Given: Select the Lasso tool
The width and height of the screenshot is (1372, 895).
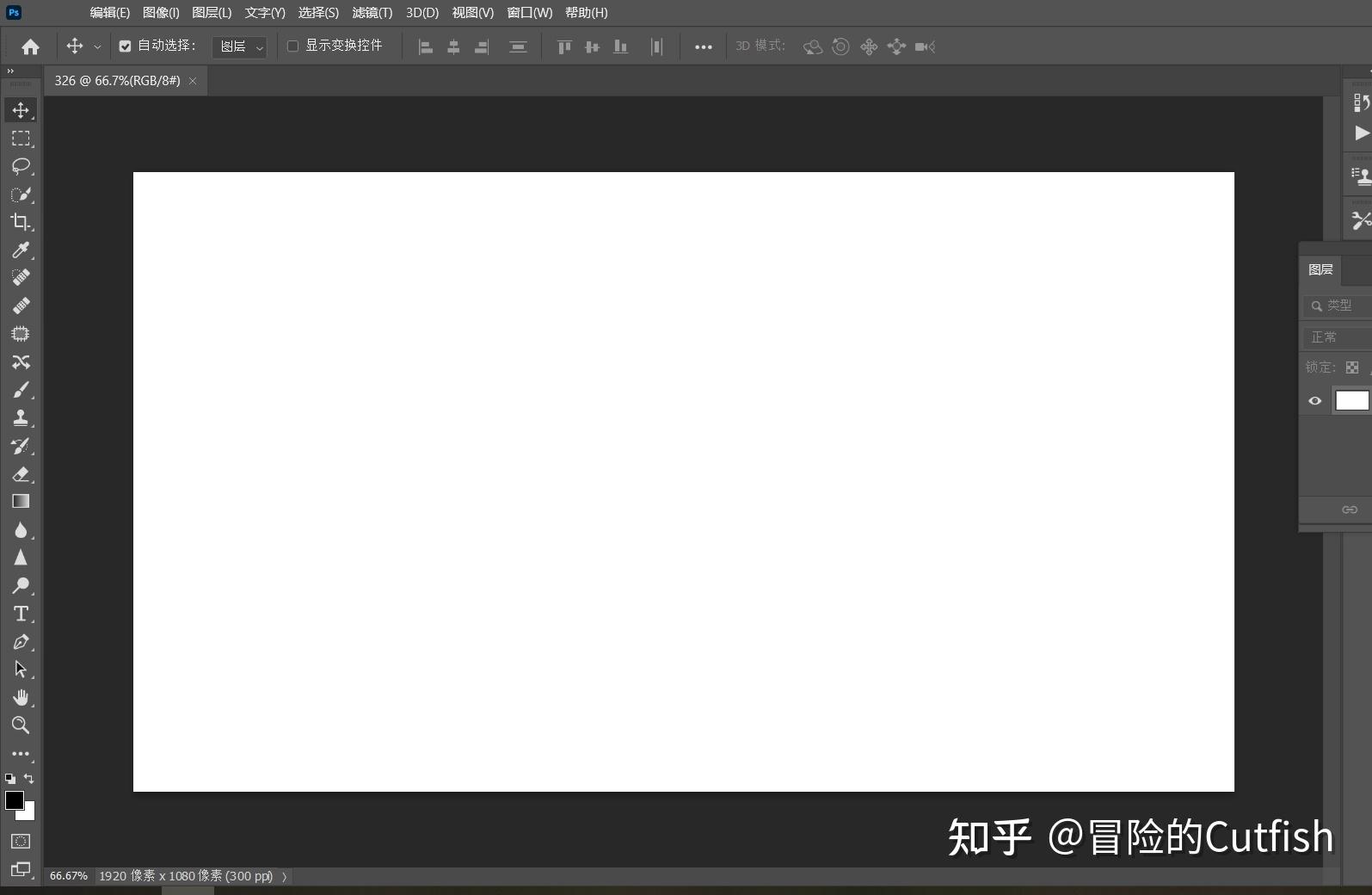Looking at the screenshot, I should click(x=21, y=166).
